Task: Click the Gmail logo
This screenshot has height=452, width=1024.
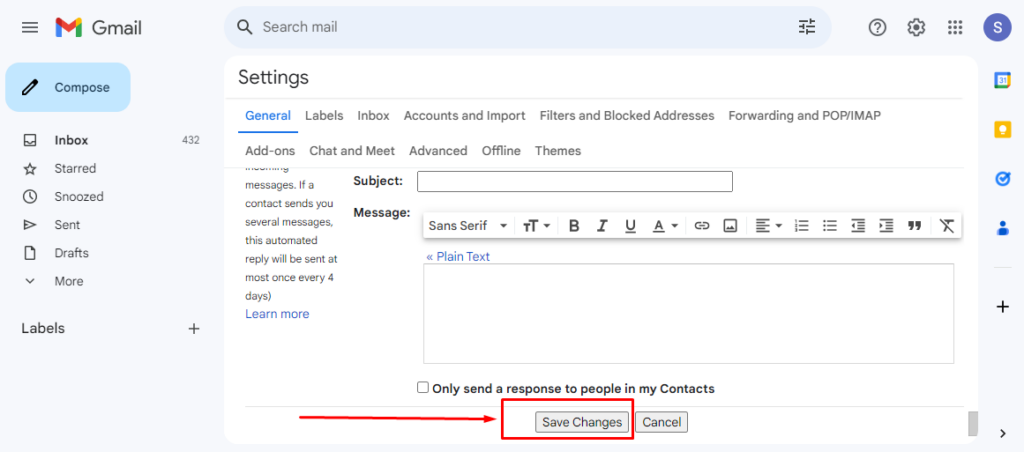Action: tap(99, 27)
